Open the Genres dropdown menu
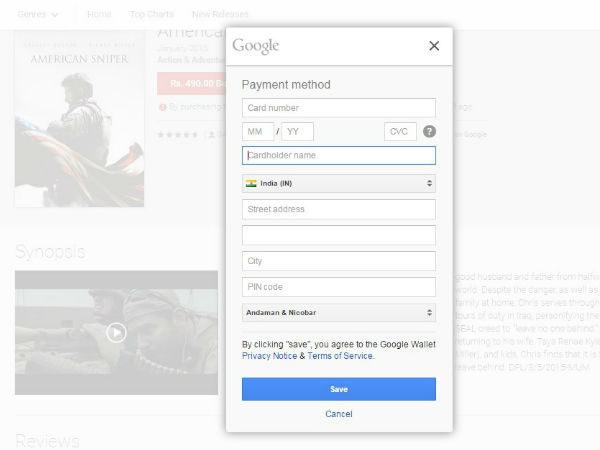The image size is (600, 450). 39,15
